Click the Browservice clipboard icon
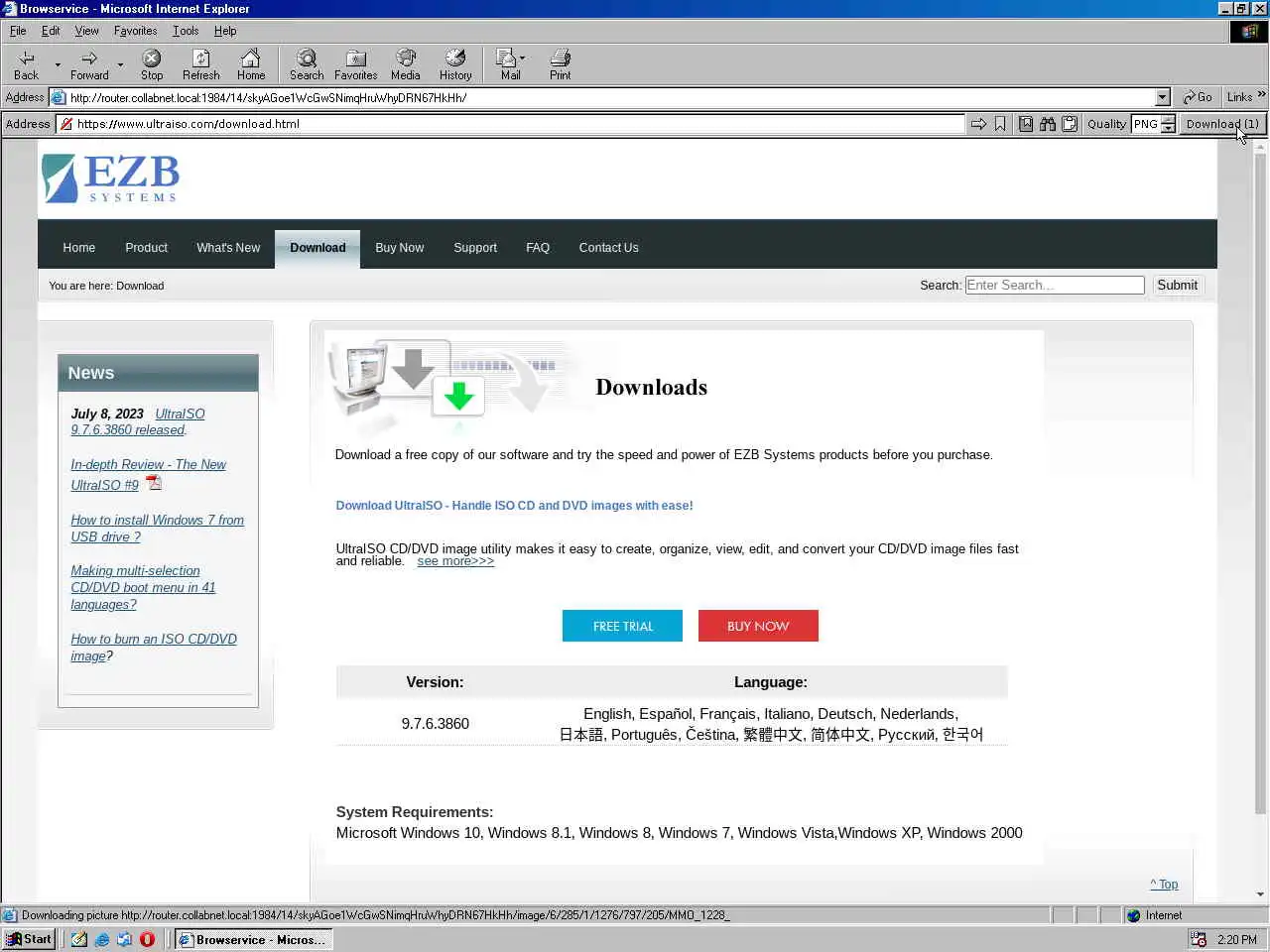This screenshot has height=952, width=1270. 1070,124
